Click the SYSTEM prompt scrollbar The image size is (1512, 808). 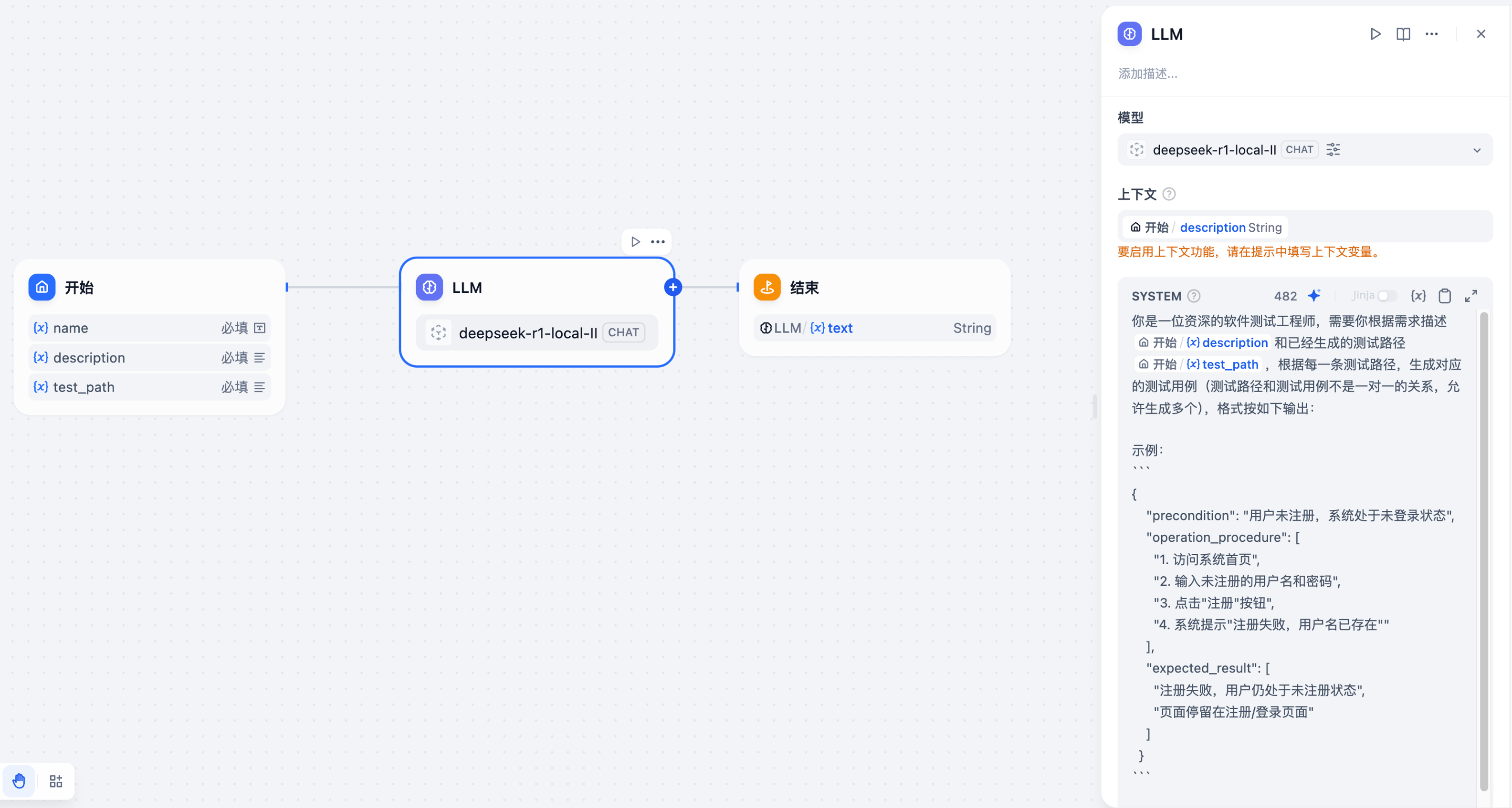[x=1484, y=551]
